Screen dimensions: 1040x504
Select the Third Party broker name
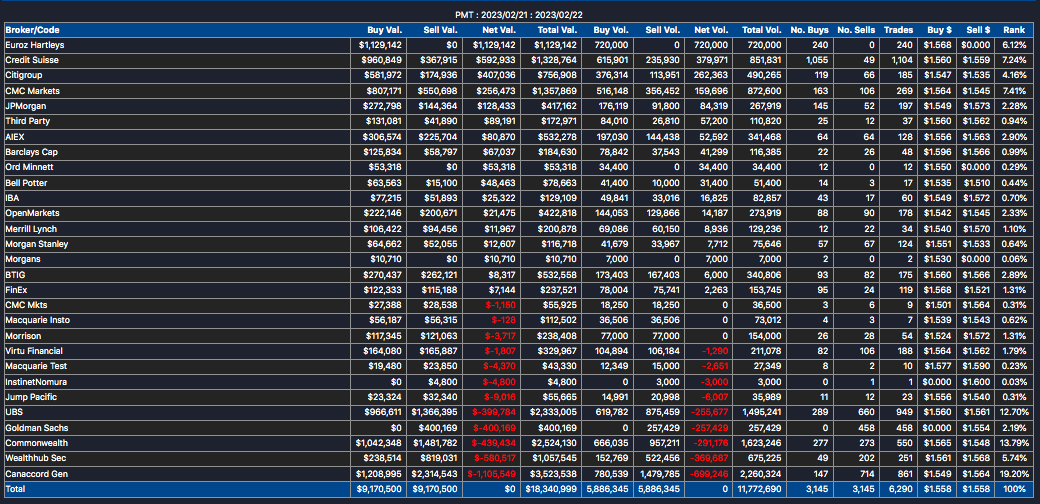click(x=27, y=121)
